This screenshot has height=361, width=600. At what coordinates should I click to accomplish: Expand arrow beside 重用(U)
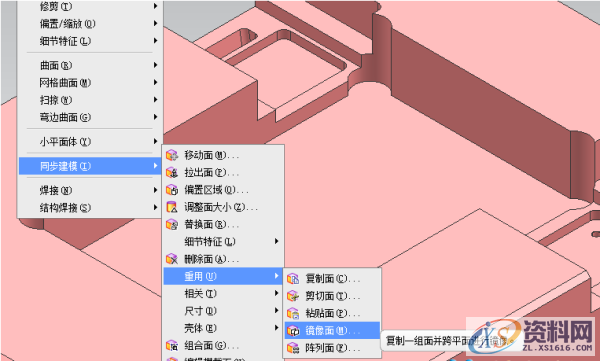point(276,276)
